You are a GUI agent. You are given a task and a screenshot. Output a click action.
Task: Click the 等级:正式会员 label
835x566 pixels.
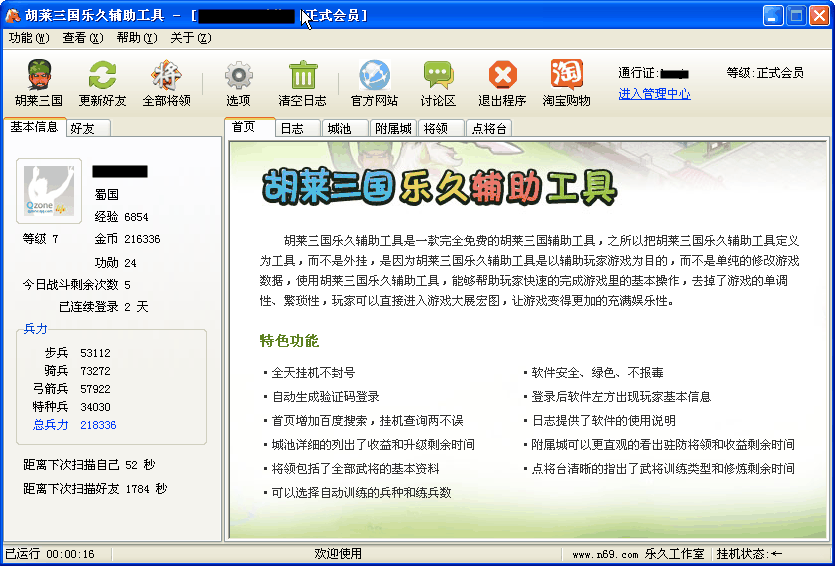pyautogui.click(x=765, y=73)
